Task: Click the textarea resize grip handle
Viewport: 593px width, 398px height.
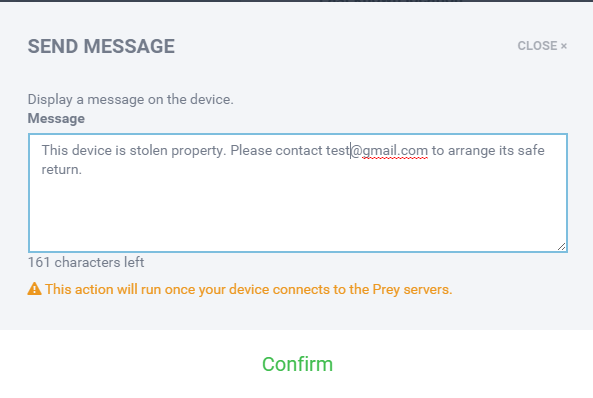Action: point(562,246)
